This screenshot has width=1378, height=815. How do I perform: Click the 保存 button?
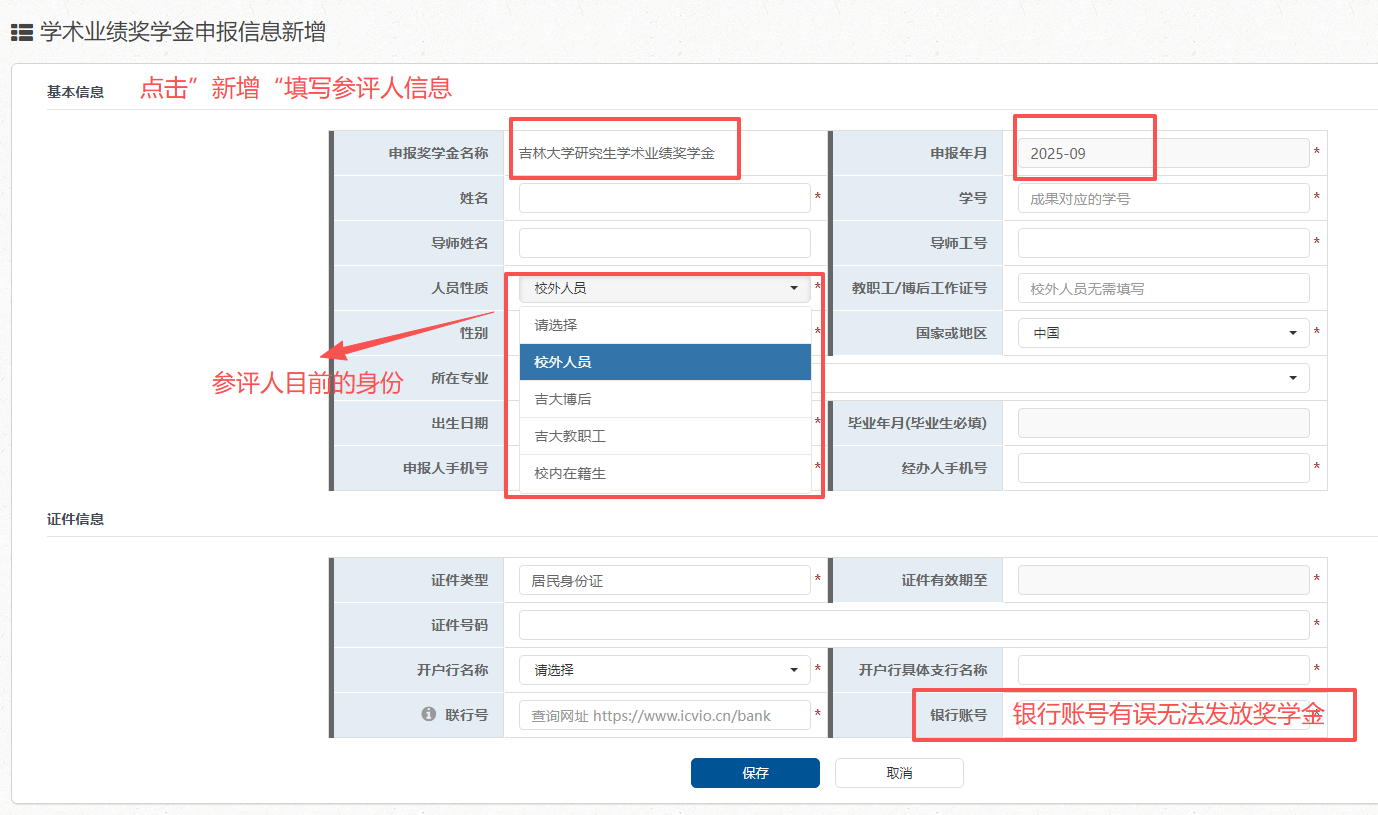click(755, 773)
